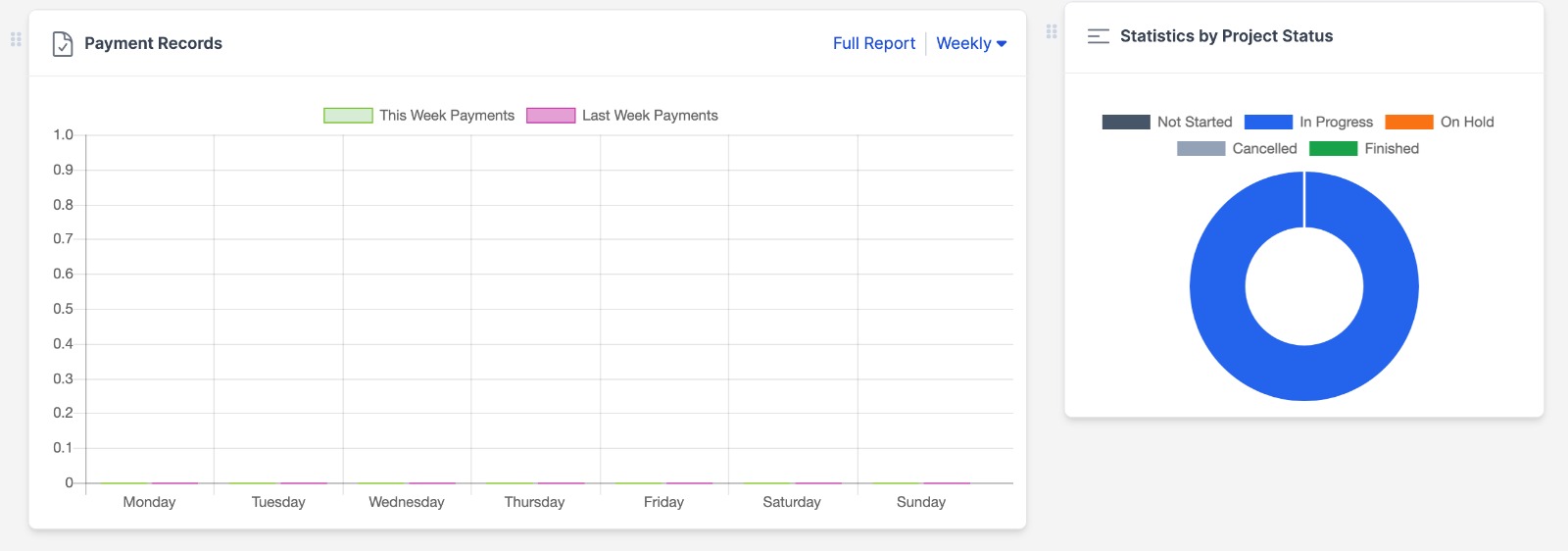This screenshot has height=551, width=1568.
Task: Click the Monday label on the chart axis
Action: (149, 502)
